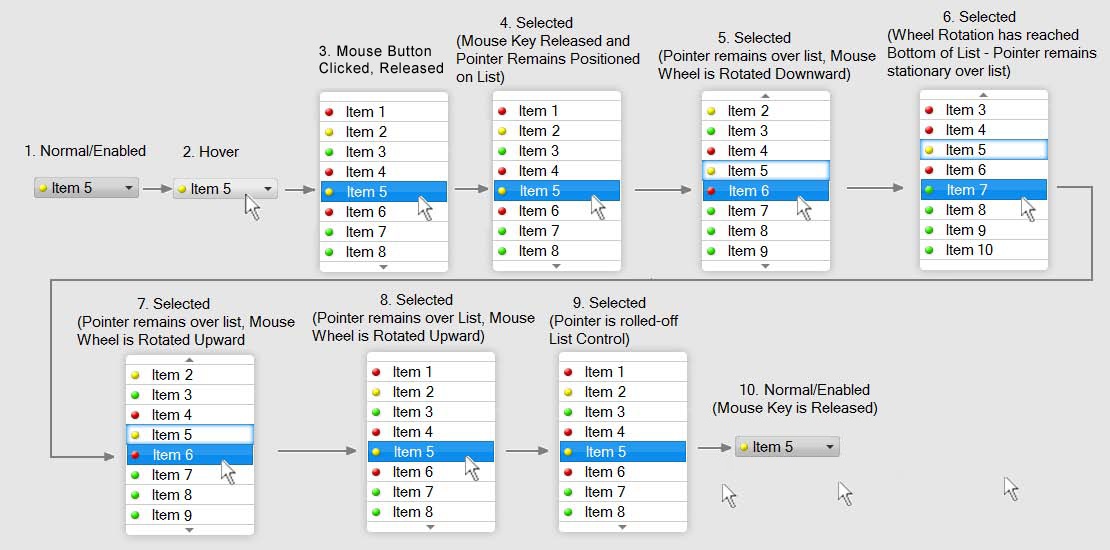Click the scroll-down arrow below state 3 list
The height and width of the screenshot is (550, 1110).
coord(383,266)
